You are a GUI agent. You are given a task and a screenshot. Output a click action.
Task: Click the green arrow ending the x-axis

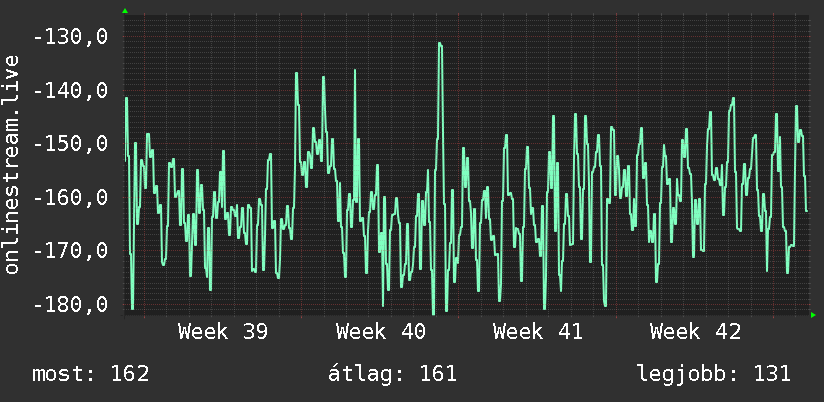[813, 315]
